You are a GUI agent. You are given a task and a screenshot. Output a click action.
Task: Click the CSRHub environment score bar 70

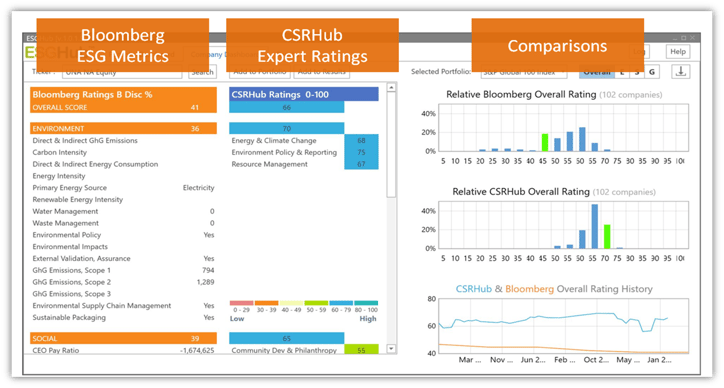tap(287, 128)
